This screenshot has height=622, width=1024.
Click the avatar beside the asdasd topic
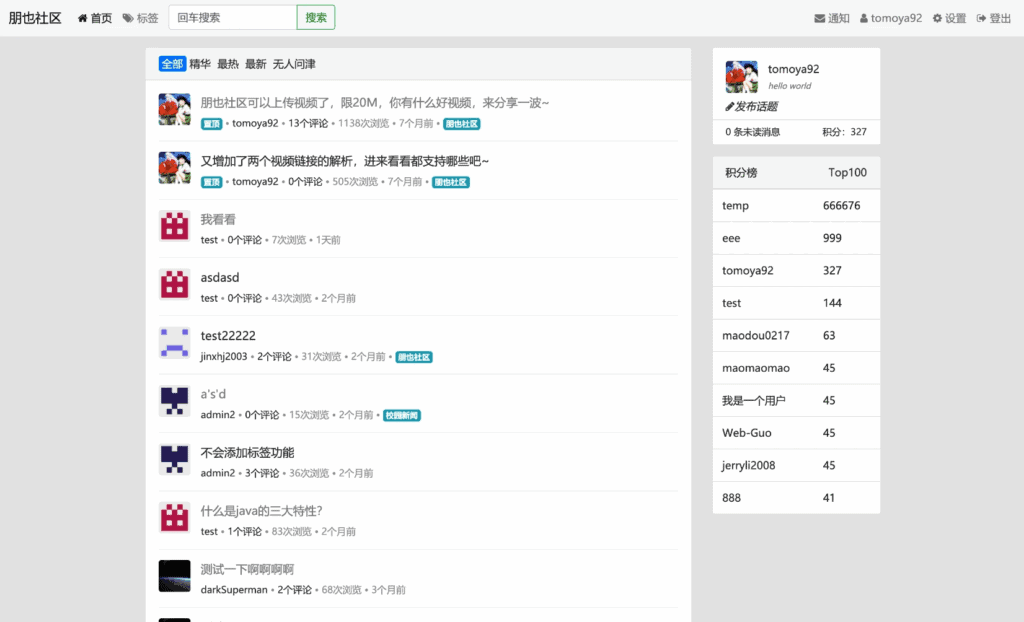pyautogui.click(x=174, y=284)
